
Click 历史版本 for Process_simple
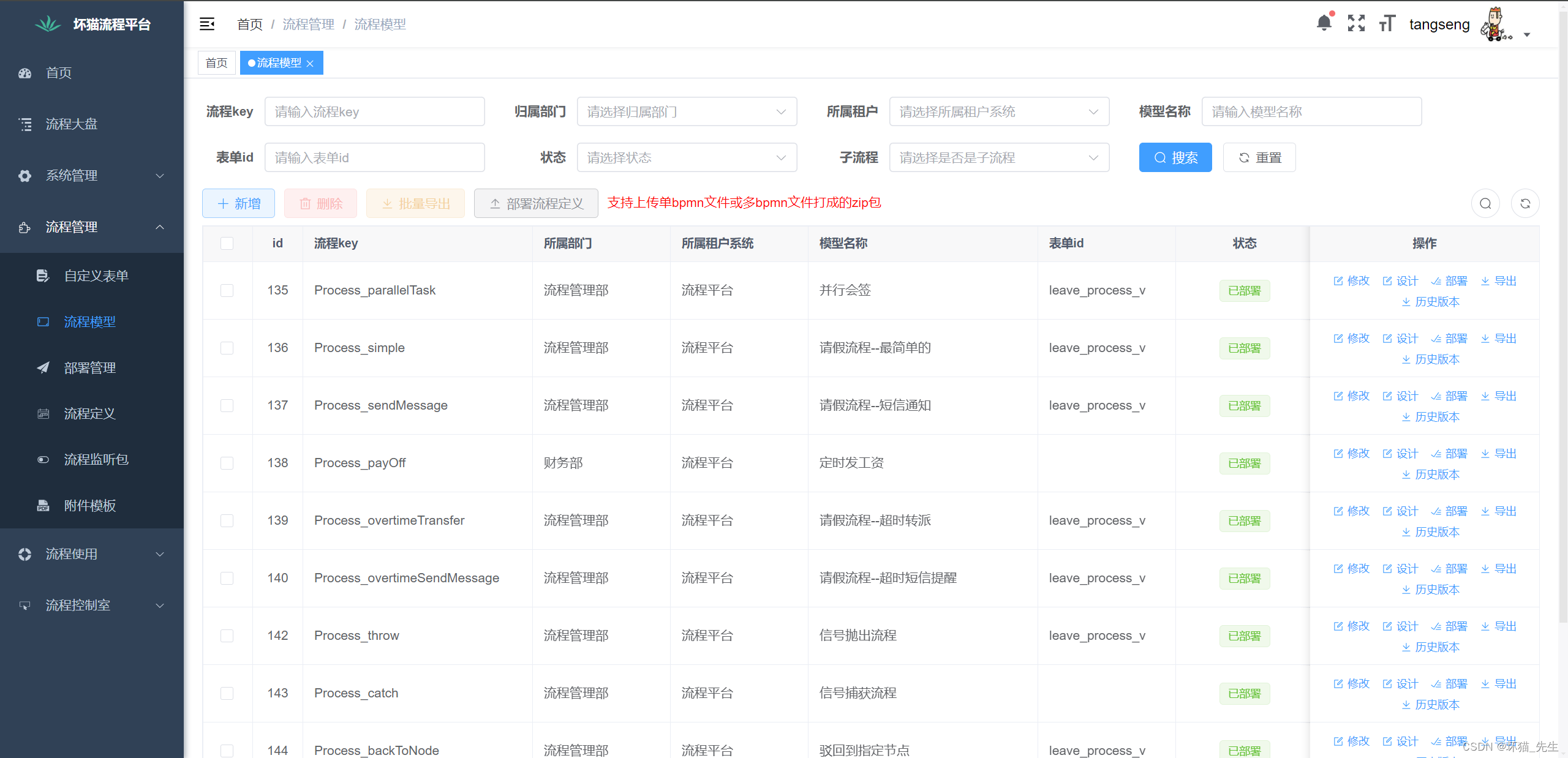[x=1431, y=359]
